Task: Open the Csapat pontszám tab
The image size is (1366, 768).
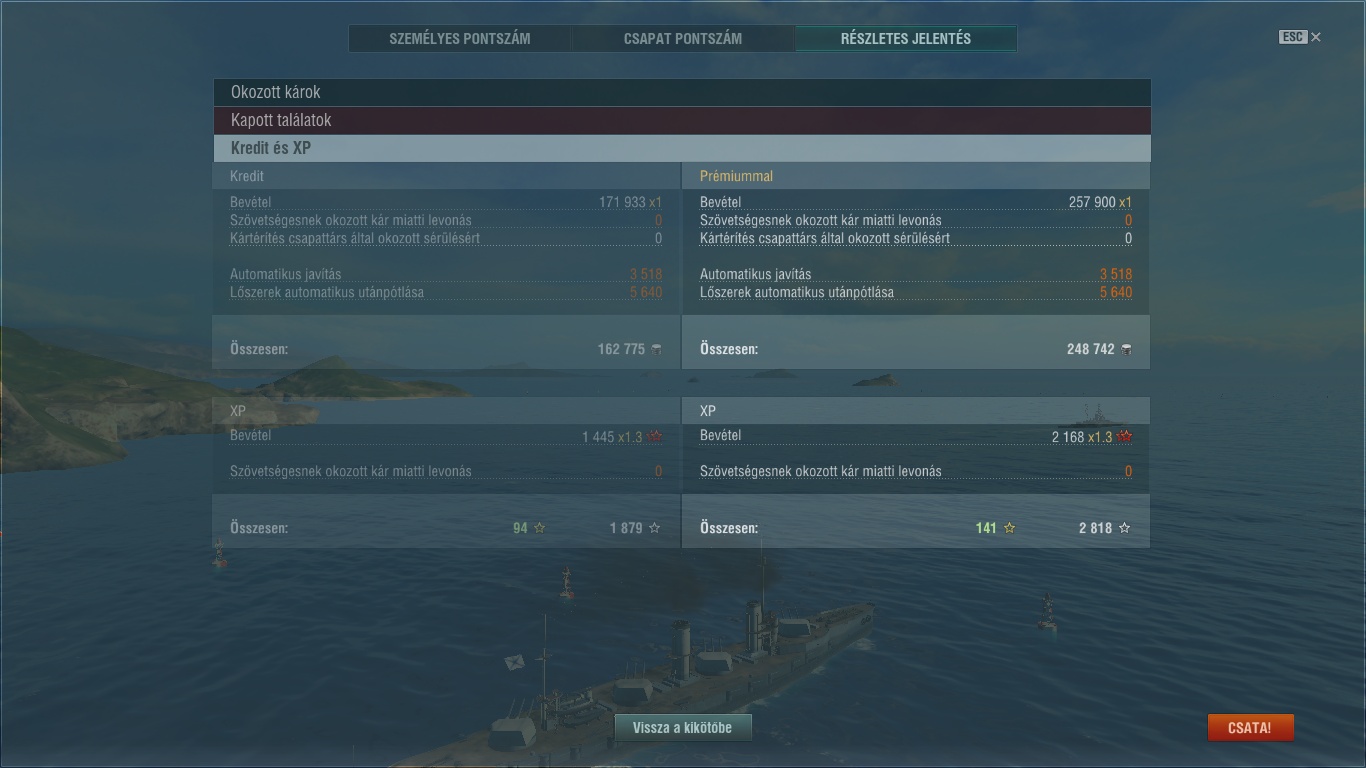Action: pos(683,39)
